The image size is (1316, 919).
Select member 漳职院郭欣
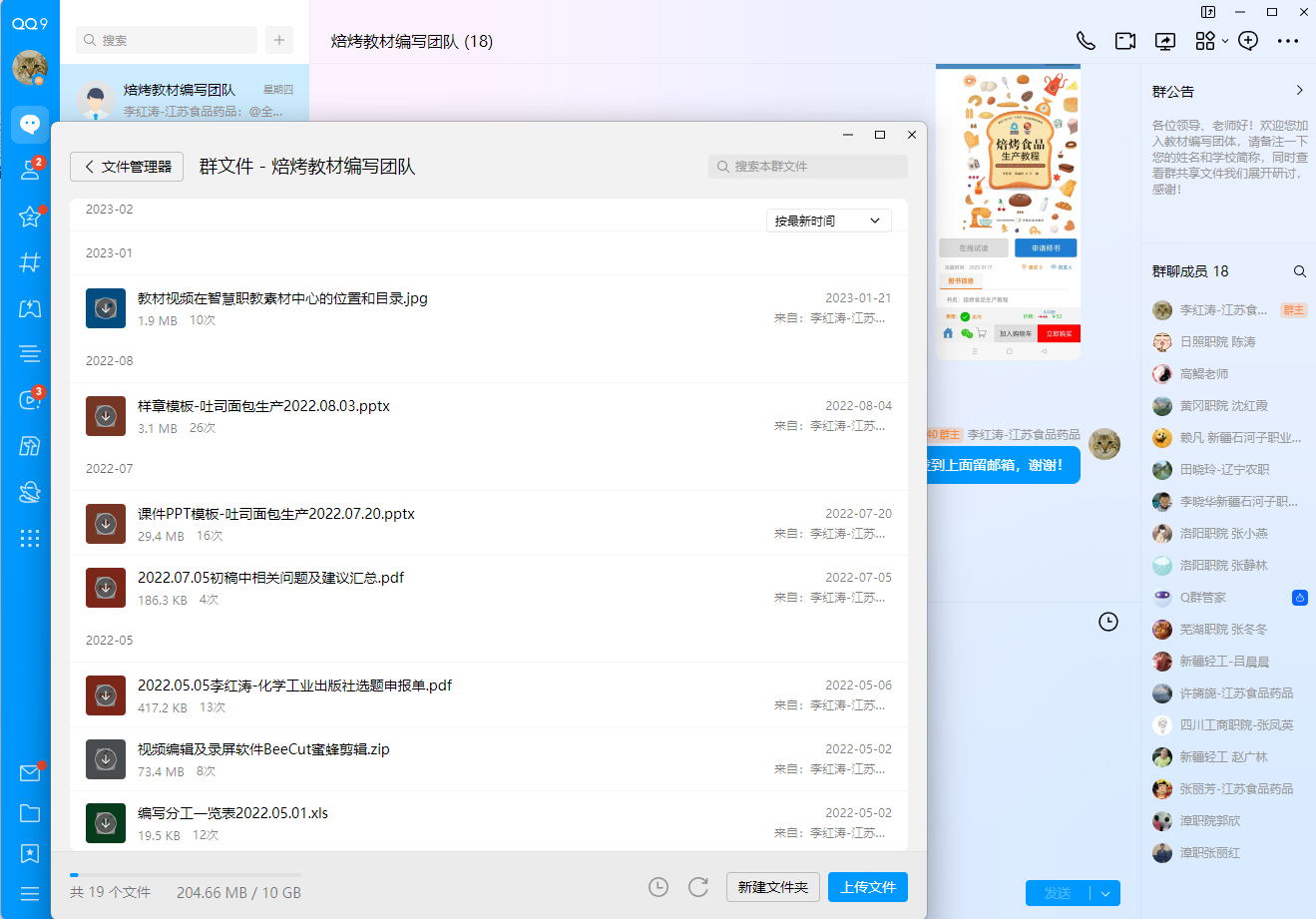click(1229, 821)
